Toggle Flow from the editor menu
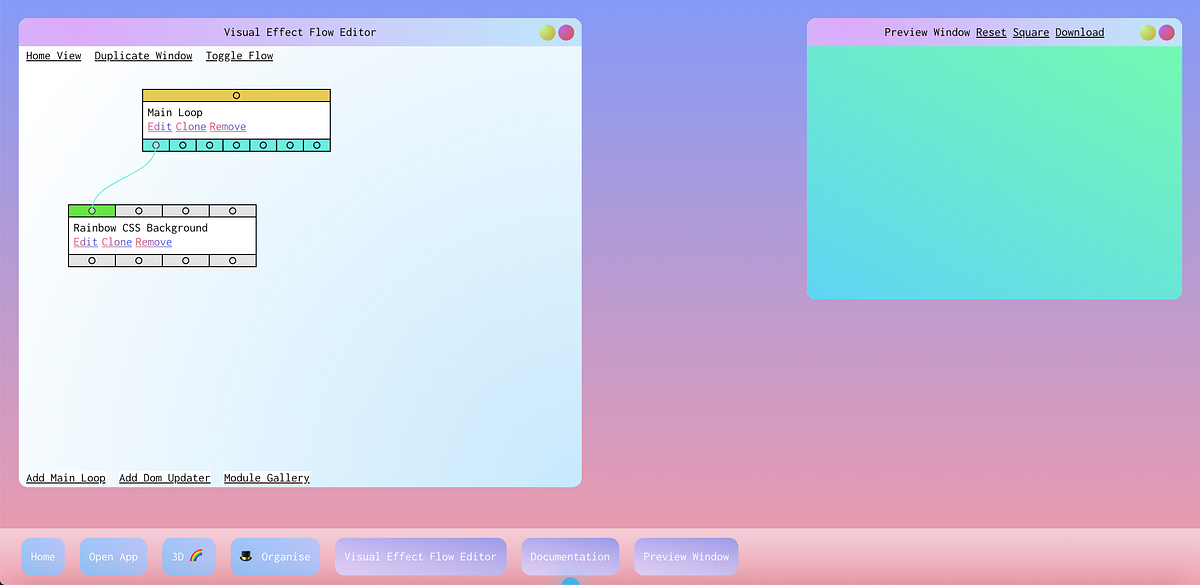 pyautogui.click(x=239, y=56)
